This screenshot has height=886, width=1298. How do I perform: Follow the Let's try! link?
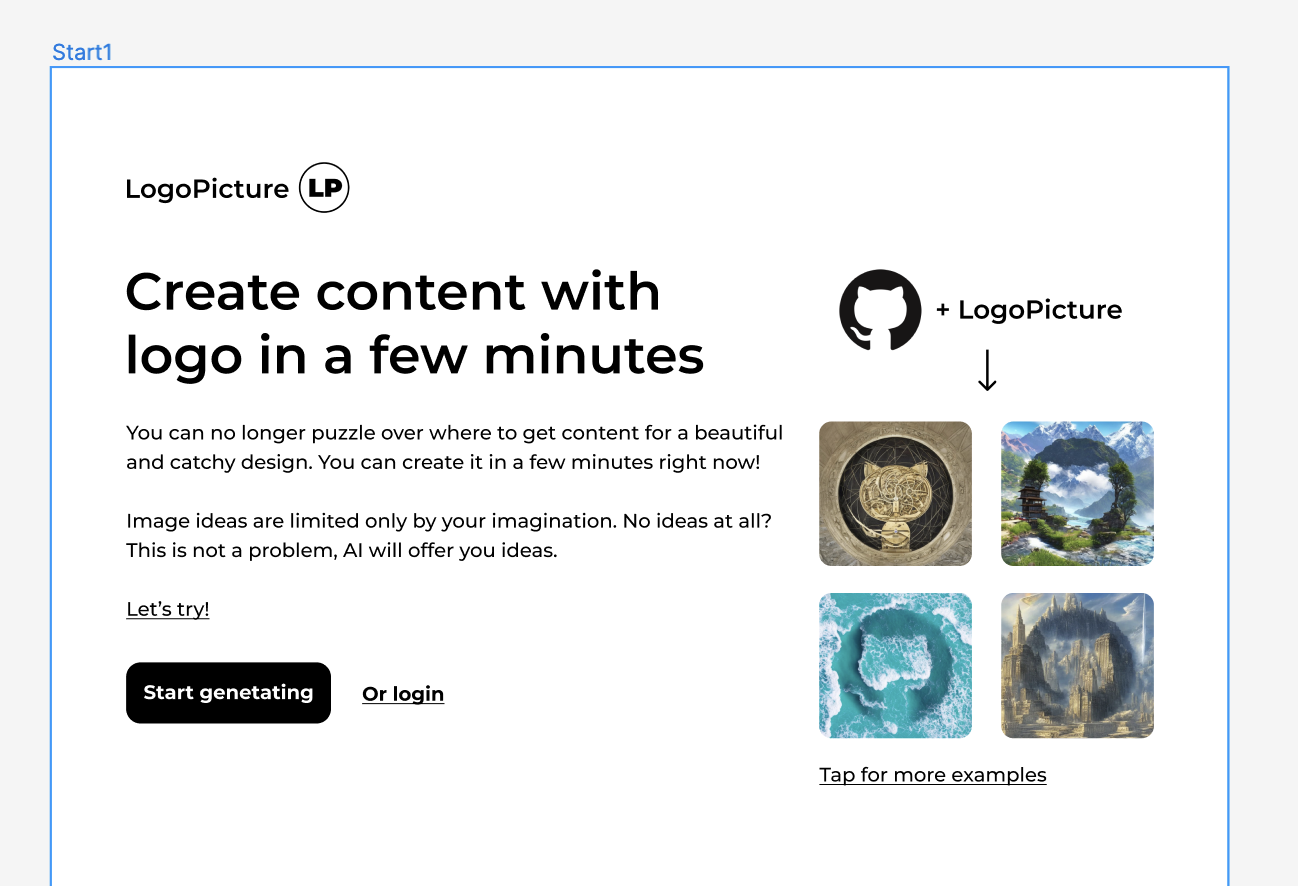pos(168,609)
